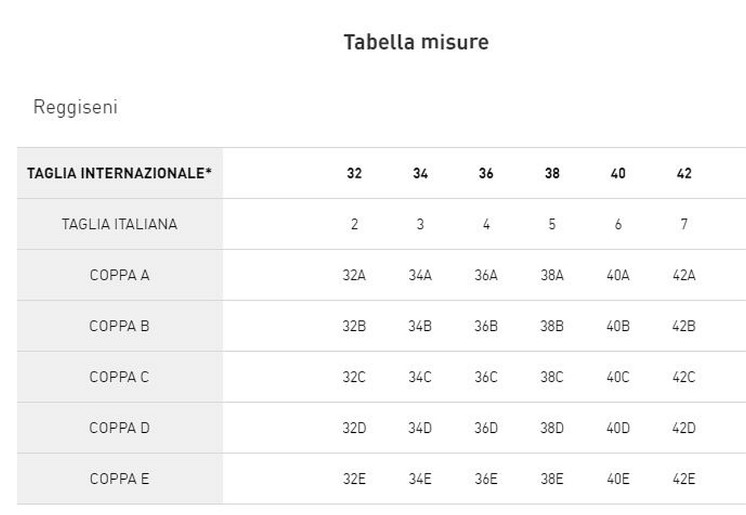Select the COPPA D row label
This screenshot has height=515, width=746.
[x=119, y=428]
